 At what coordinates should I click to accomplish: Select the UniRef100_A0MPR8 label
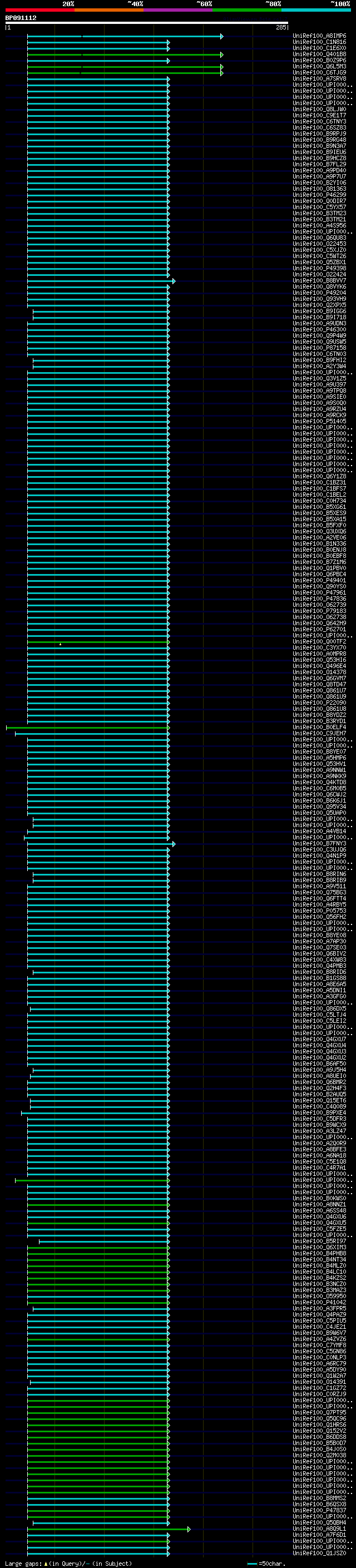coord(319,654)
